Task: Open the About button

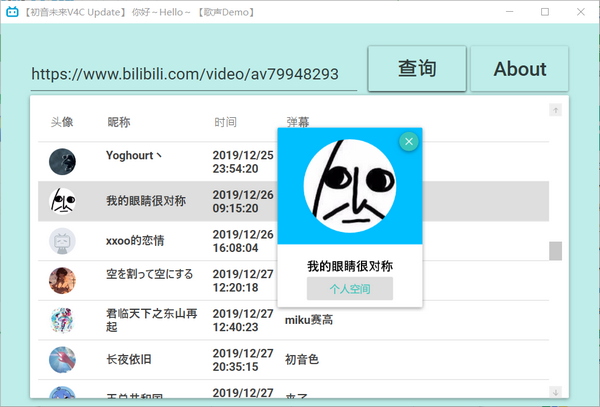Action: click(519, 68)
